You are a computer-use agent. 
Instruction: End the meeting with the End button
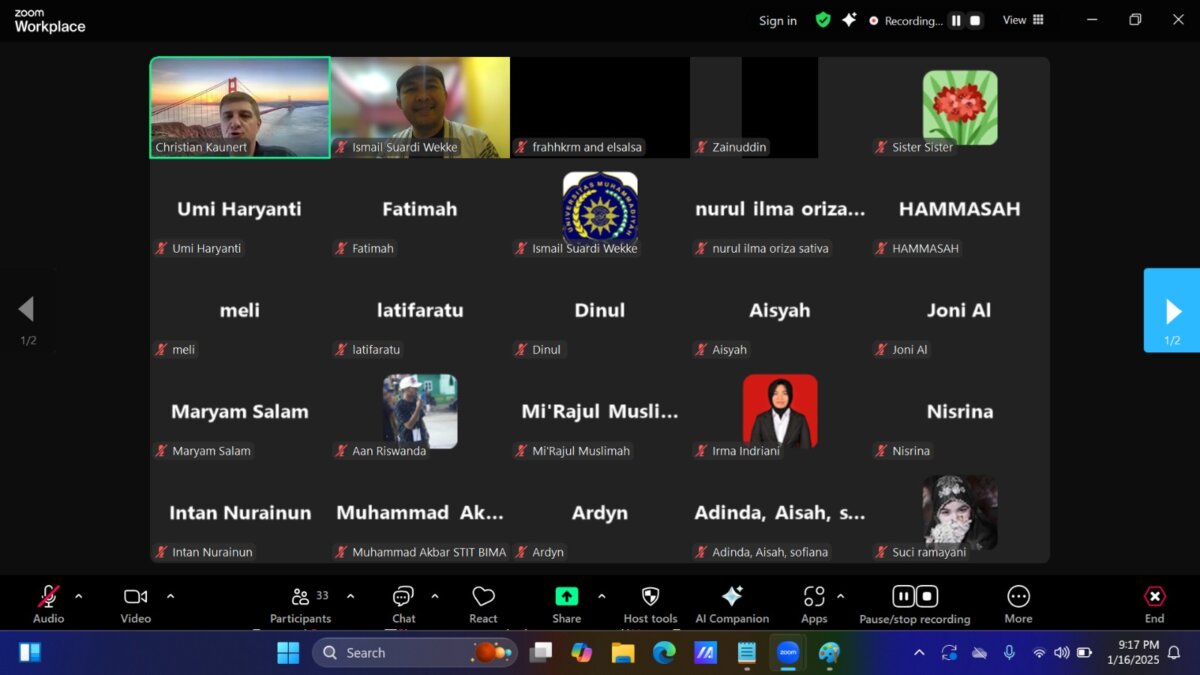coord(1155,604)
